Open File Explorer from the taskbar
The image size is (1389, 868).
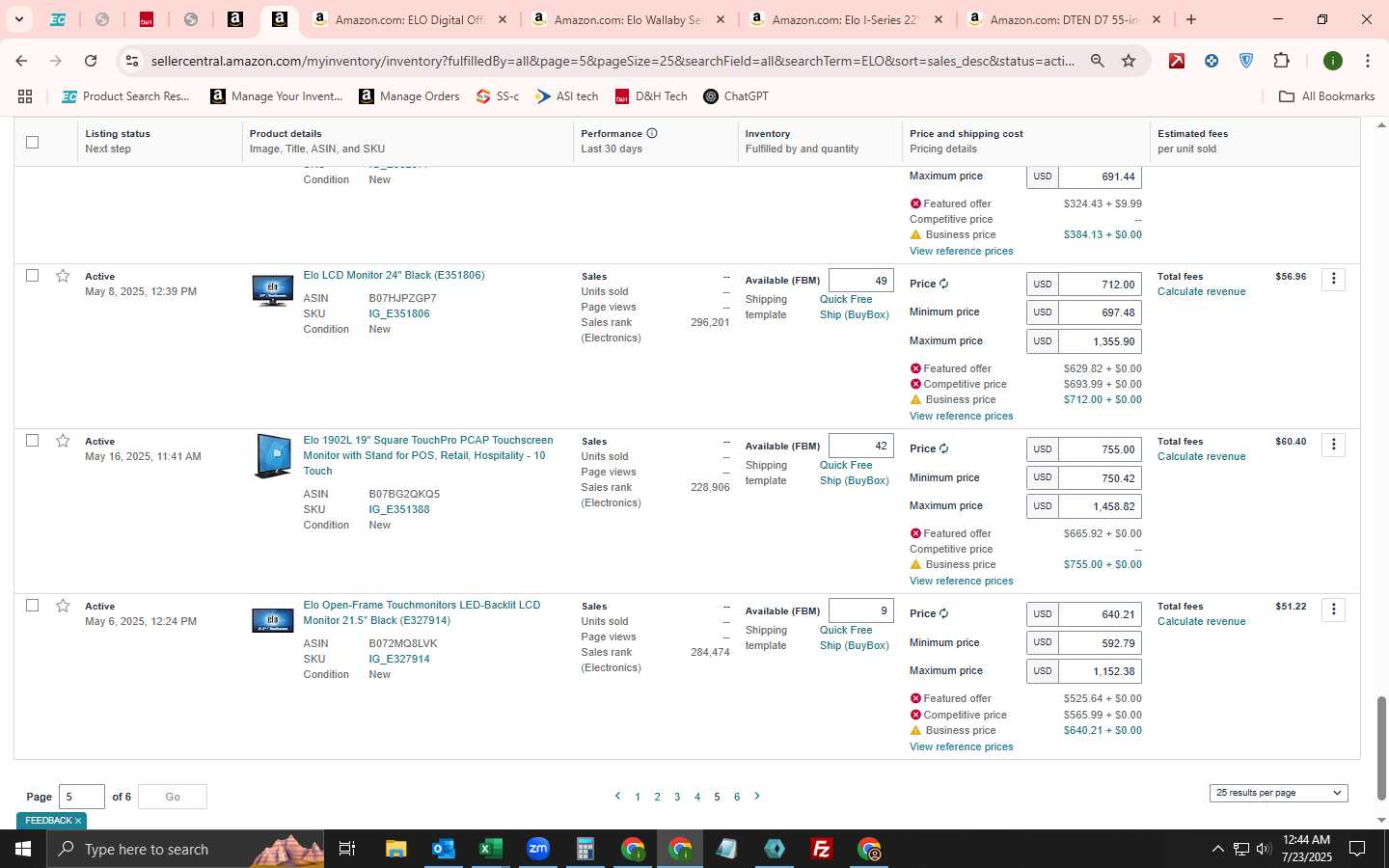pos(395,849)
